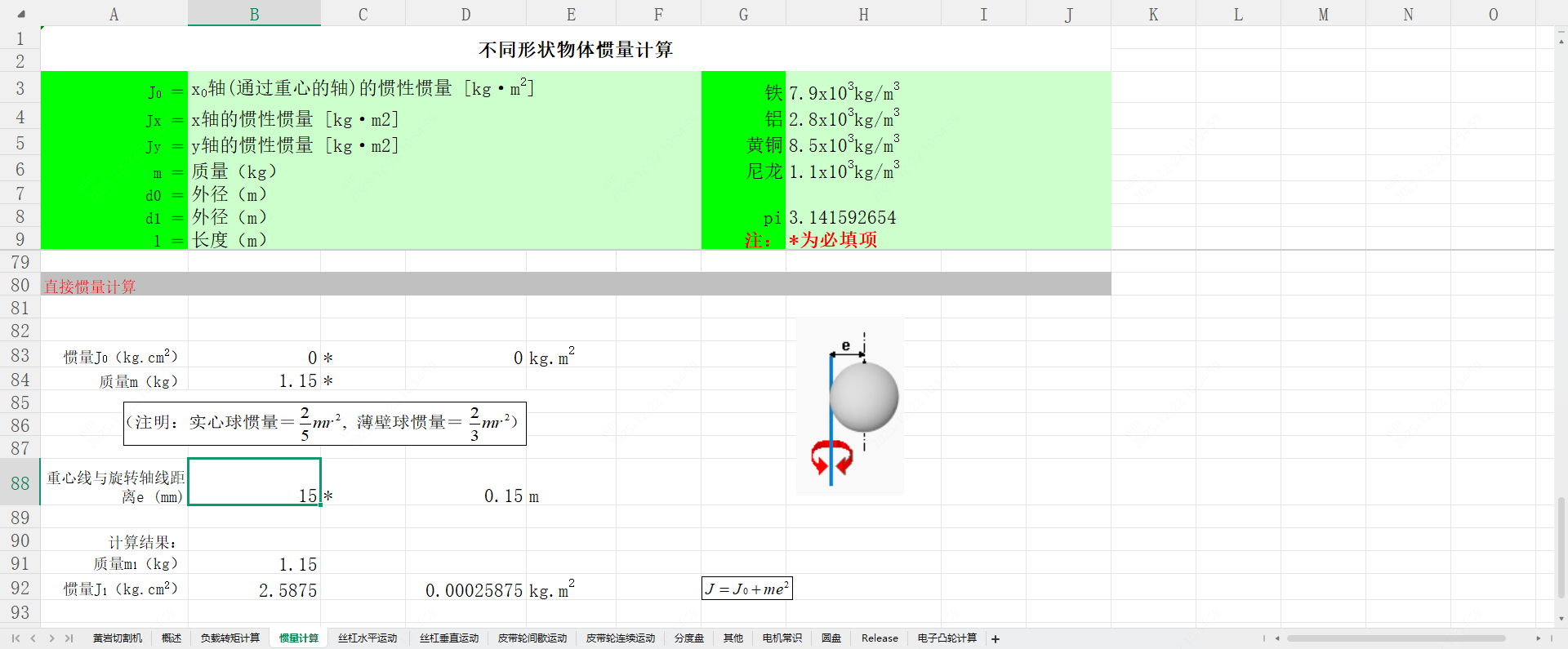Switch to the 电子凸轮计算 sheet tab
The width and height of the screenshot is (1568, 649).
947,638
